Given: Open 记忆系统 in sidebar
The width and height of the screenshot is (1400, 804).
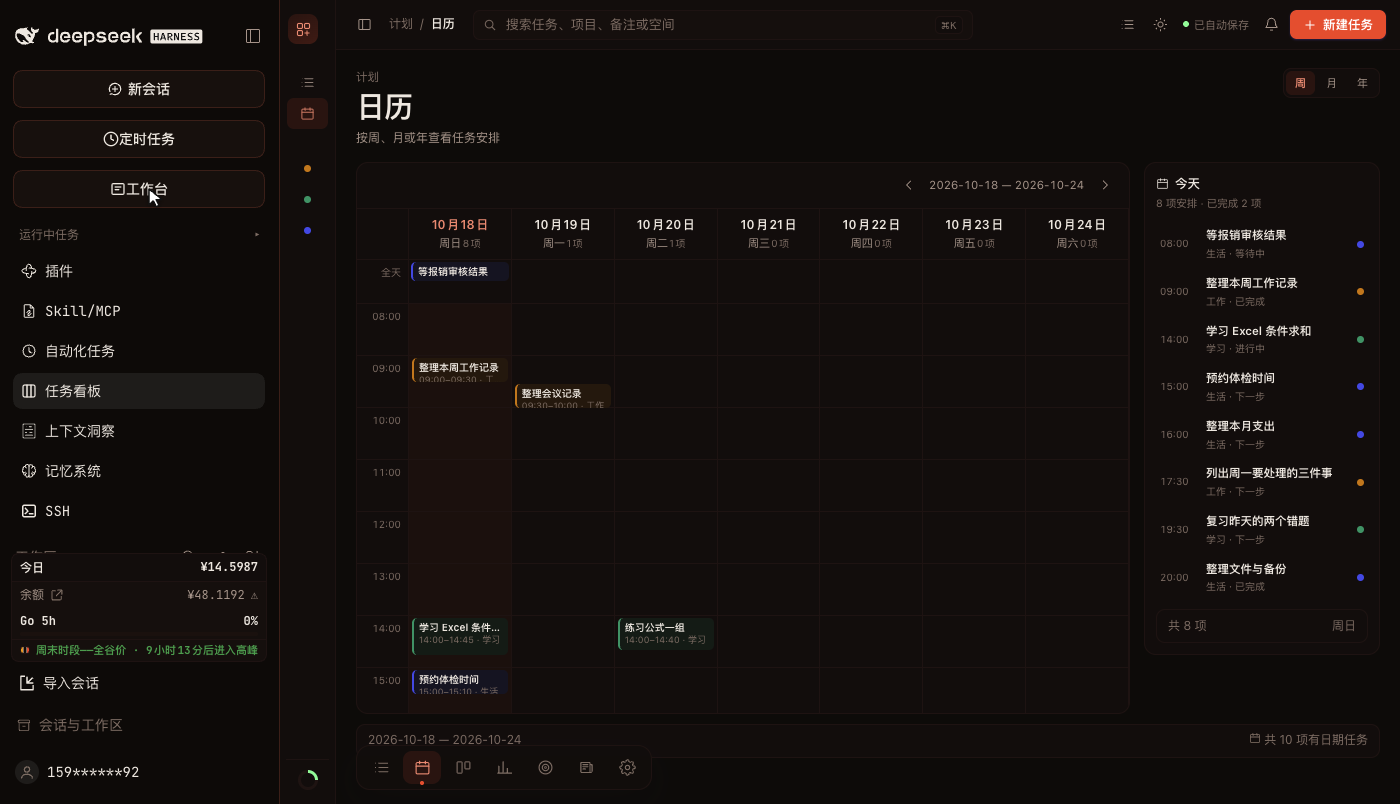Looking at the screenshot, I should point(139,471).
